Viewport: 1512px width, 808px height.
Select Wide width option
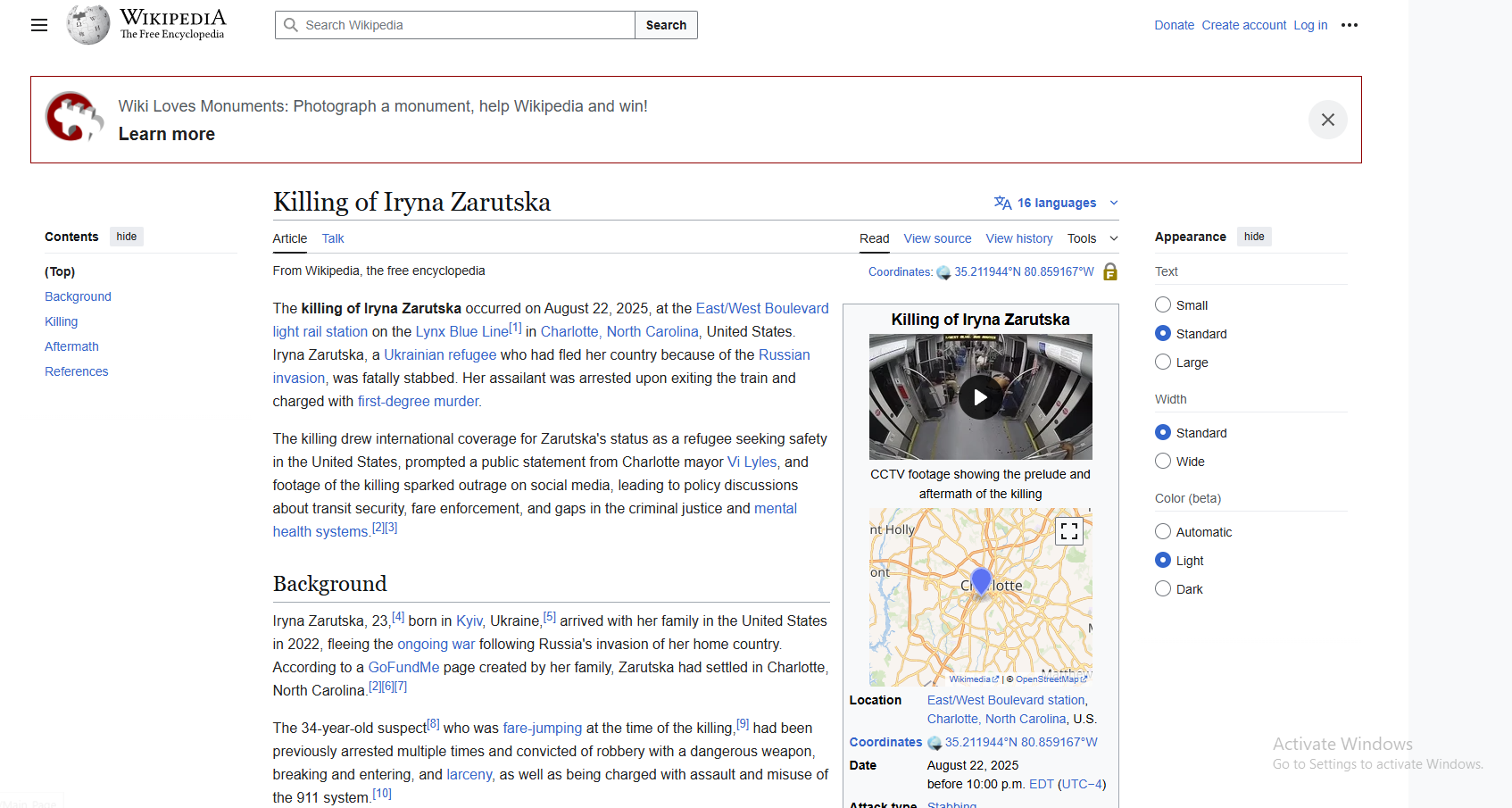point(1163,461)
